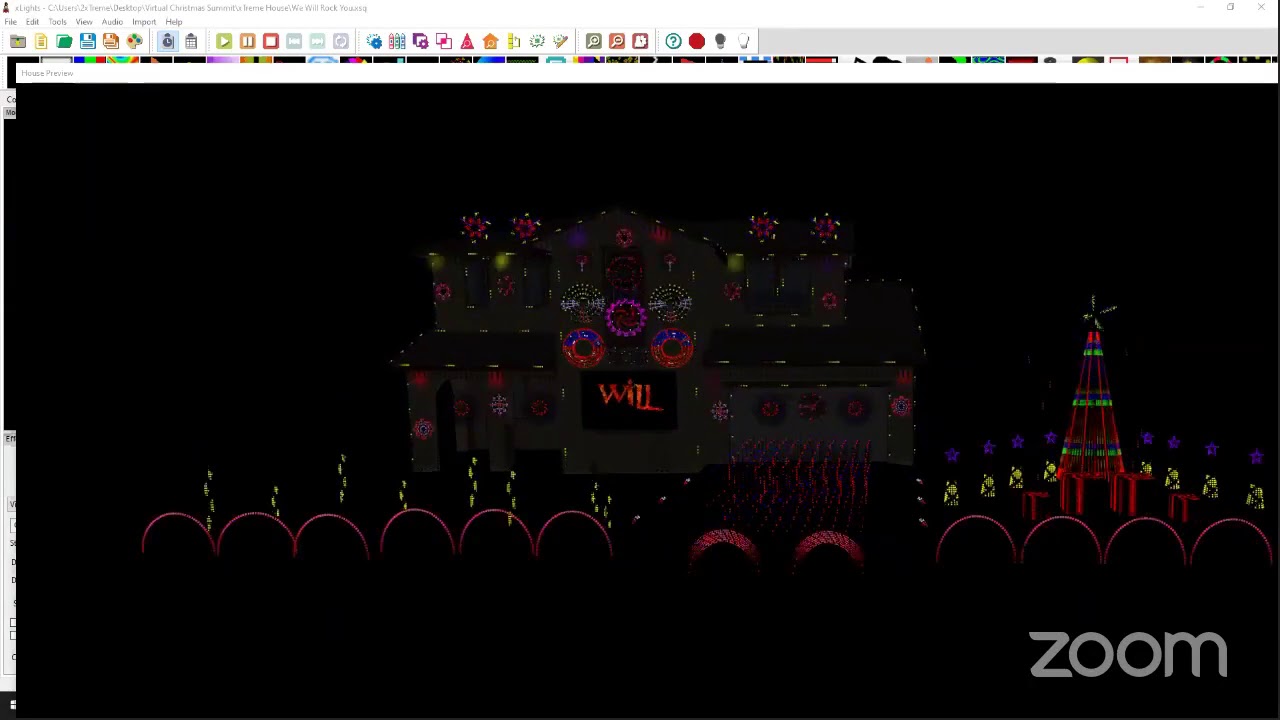Jump to first frame button

click(294, 41)
